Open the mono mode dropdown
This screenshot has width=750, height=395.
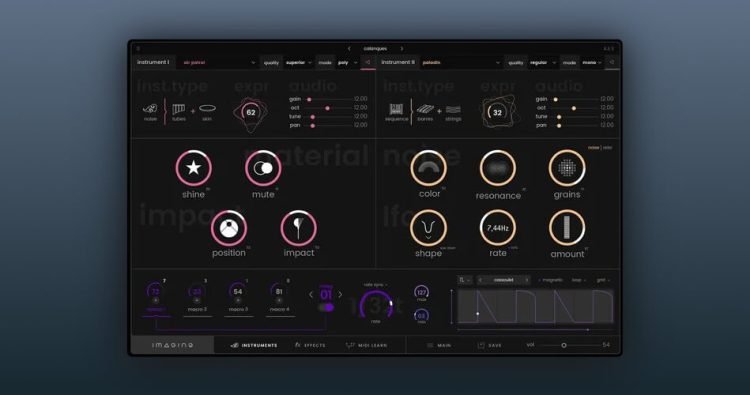point(592,63)
